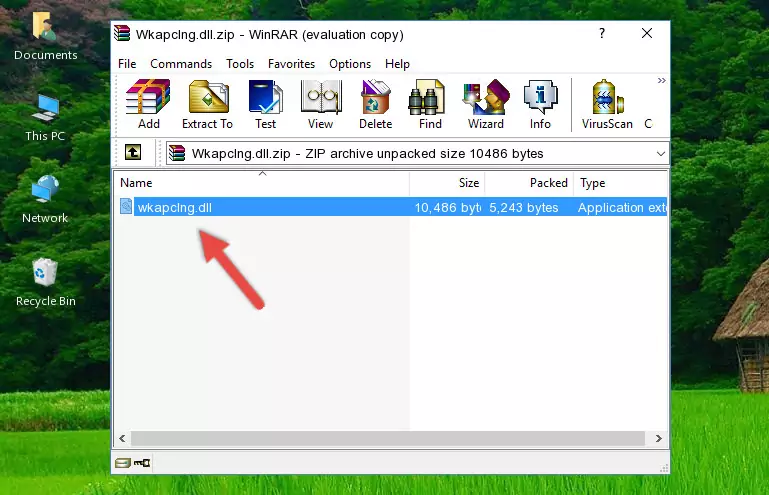Go up one folder level
The width and height of the screenshot is (769, 495).
coord(133,153)
